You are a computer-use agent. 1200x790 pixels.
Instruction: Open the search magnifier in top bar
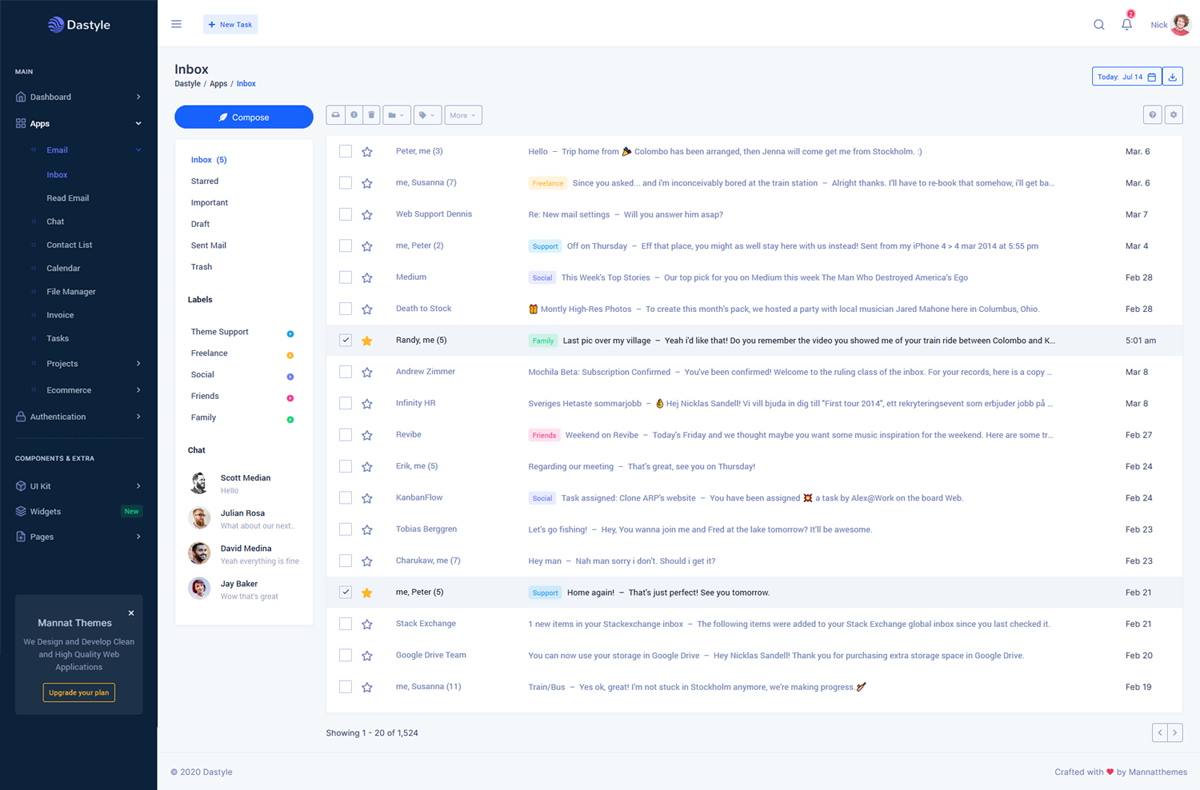1099,25
